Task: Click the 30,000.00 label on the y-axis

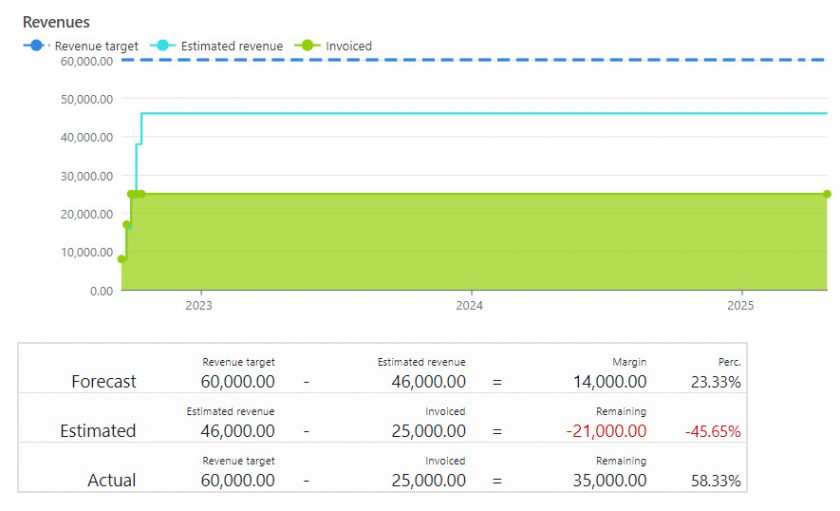Action: (x=88, y=176)
